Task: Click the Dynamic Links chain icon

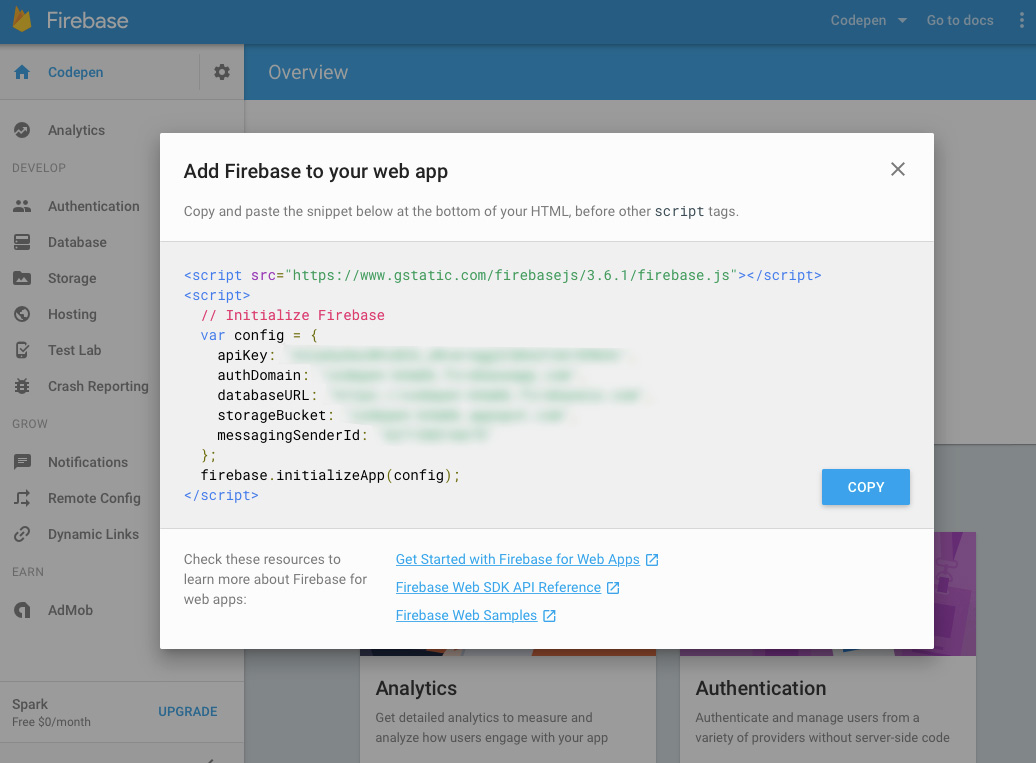Action: coord(22,534)
